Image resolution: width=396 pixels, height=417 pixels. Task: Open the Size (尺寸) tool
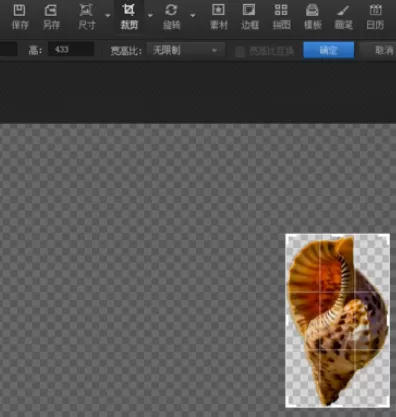point(86,17)
